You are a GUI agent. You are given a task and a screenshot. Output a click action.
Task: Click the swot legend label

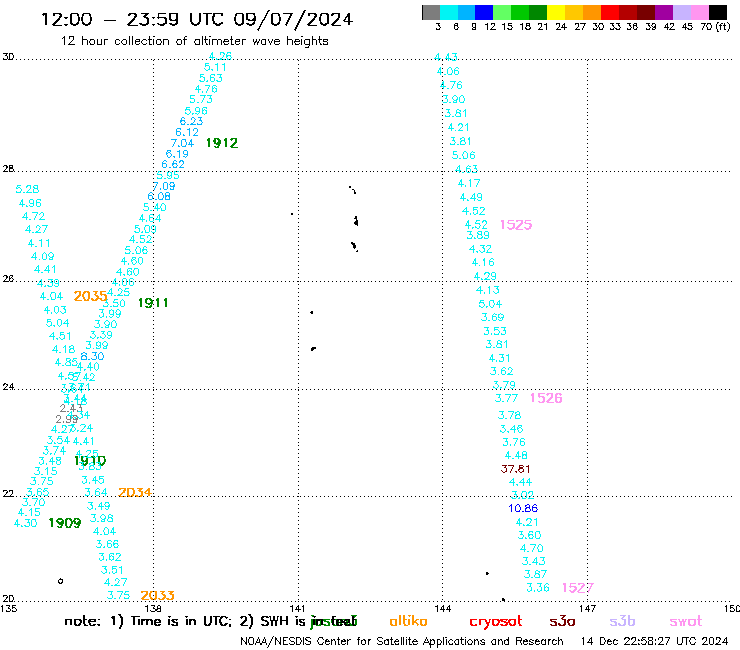point(686,621)
